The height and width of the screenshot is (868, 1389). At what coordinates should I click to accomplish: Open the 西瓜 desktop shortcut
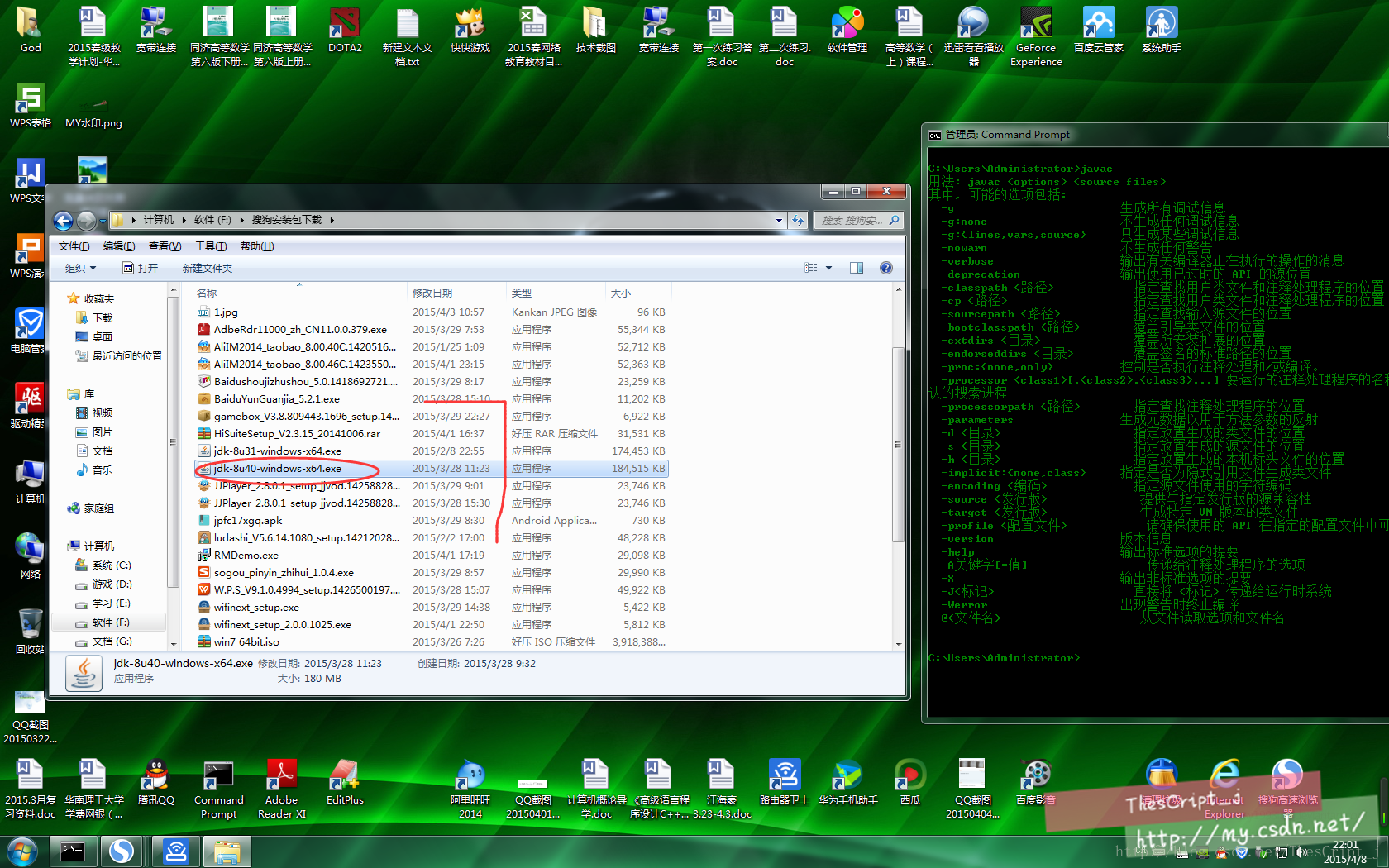[910, 782]
